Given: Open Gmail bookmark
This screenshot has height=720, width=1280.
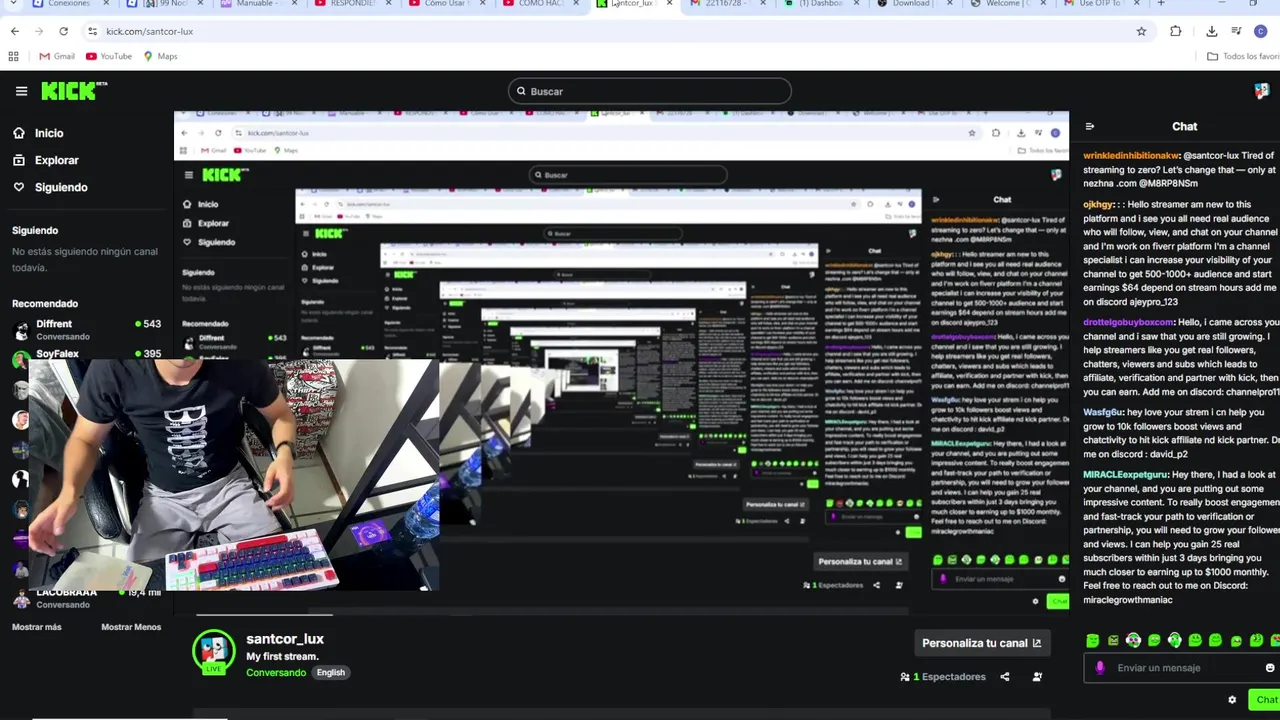Looking at the screenshot, I should pos(57,56).
